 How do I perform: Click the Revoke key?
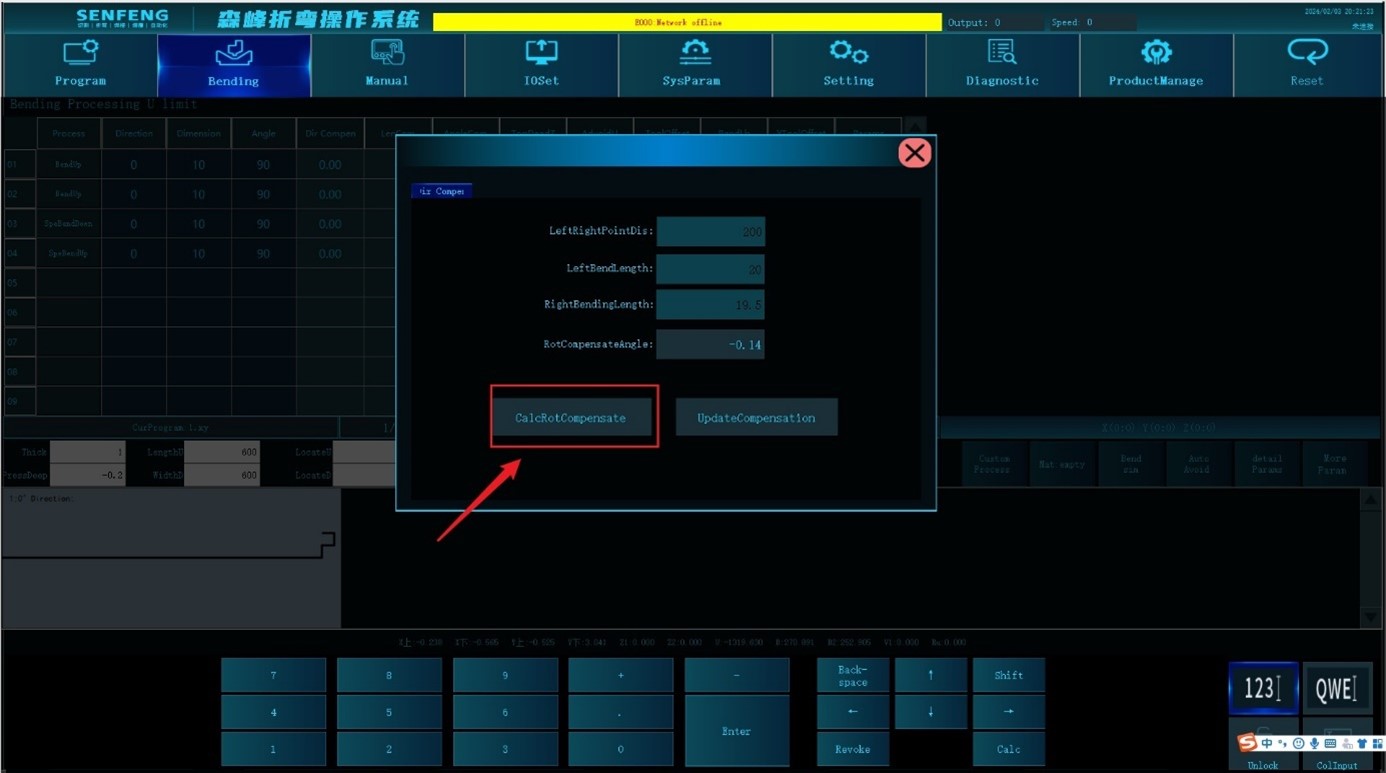tap(853, 749)
